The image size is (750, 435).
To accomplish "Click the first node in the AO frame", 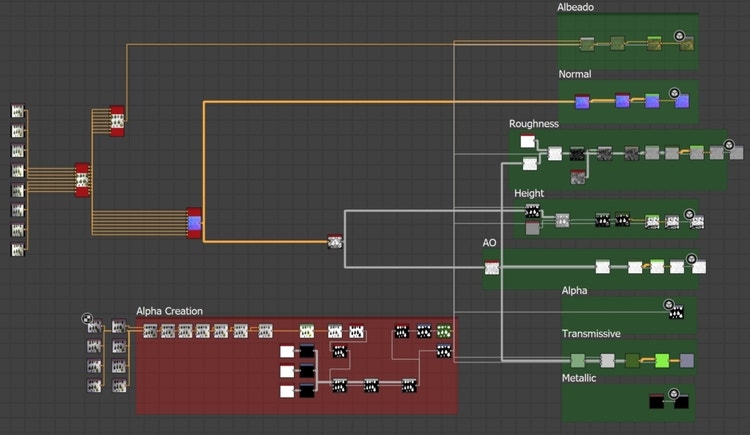I will [x=492, y=267].
